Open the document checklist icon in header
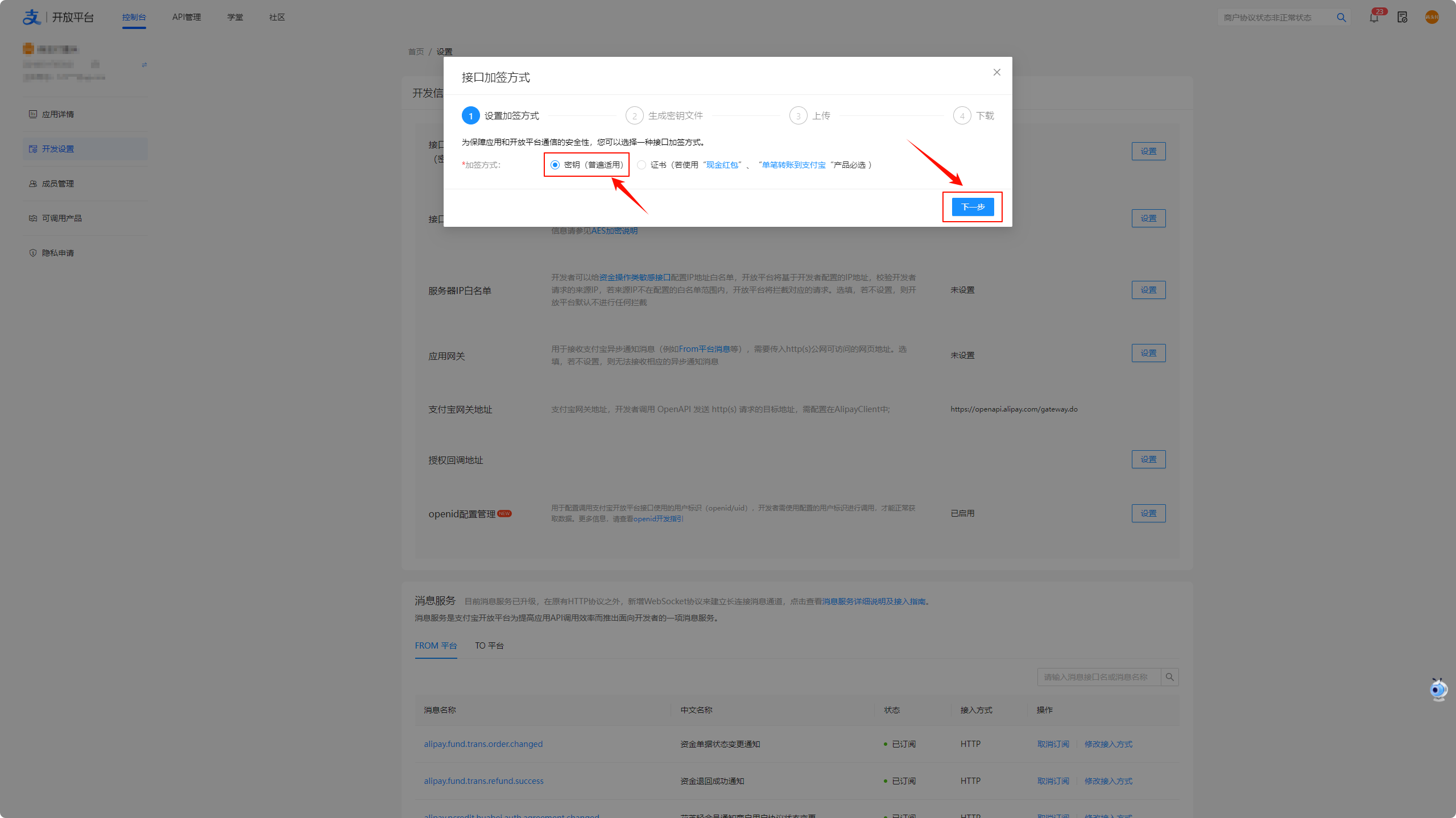The height and width of the screenshot is (818, 1456). (1402, 18)
